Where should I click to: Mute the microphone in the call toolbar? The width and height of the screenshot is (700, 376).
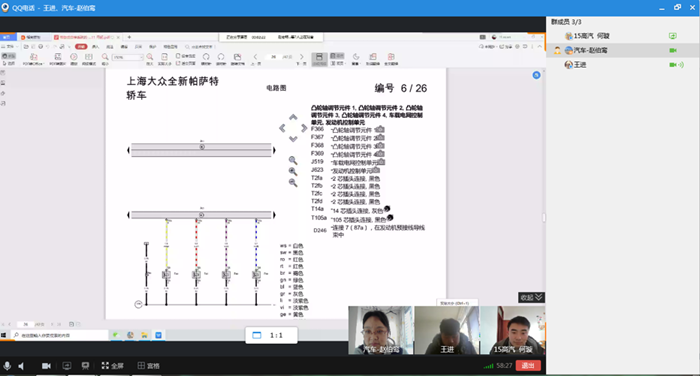tap(7, 366)
